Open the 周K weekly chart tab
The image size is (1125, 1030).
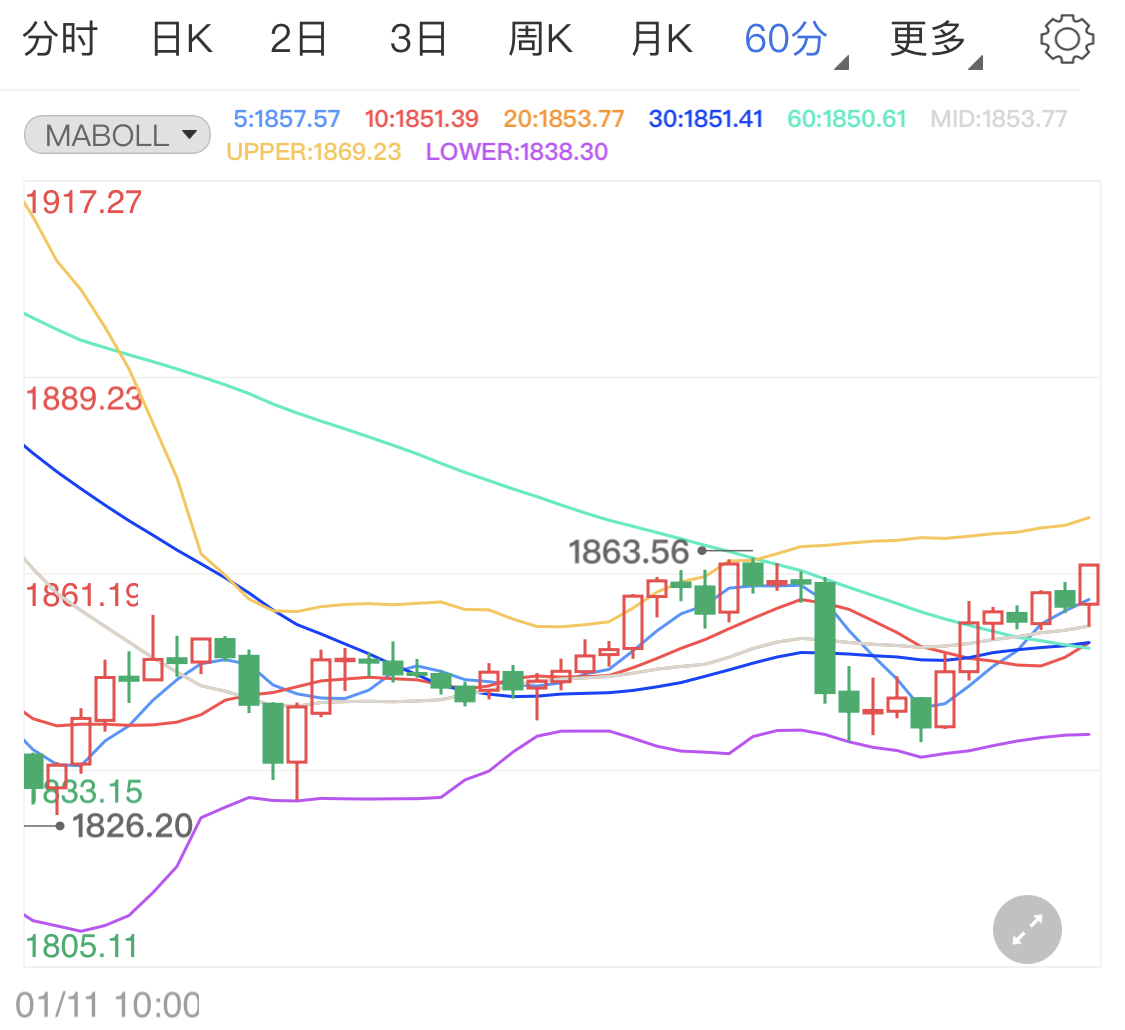pos(540,39)
